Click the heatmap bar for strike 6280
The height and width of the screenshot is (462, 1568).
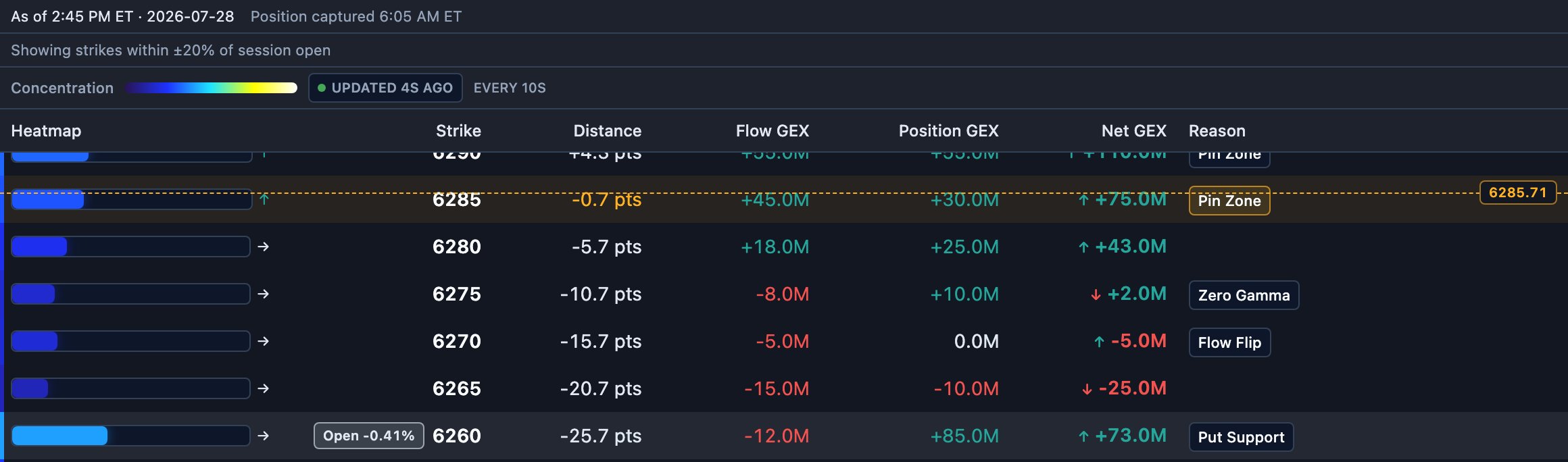point(130,247)
